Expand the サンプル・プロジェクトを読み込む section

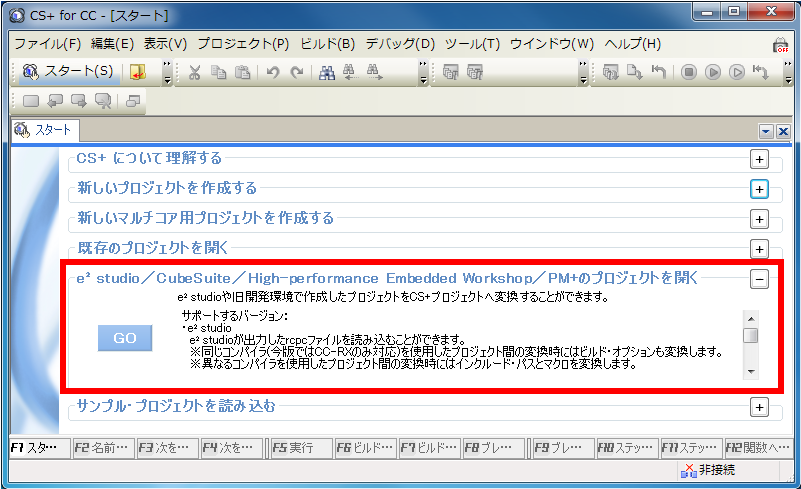(x=760, y=408)
